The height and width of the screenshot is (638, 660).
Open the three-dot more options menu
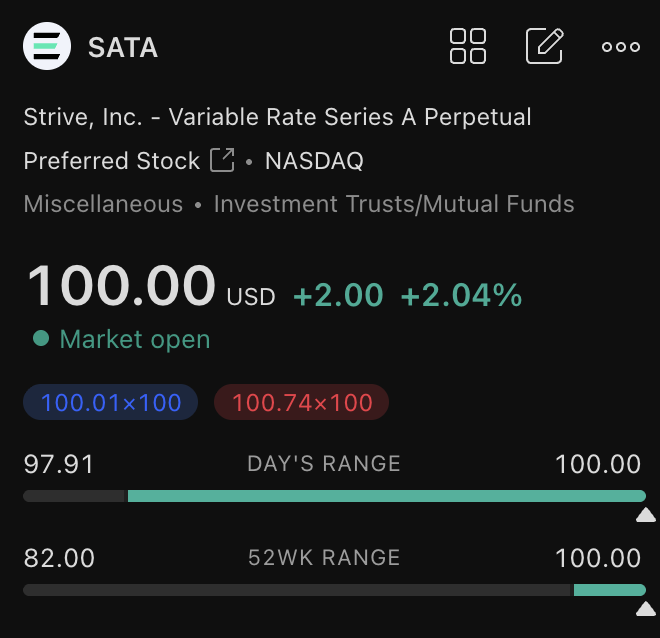[x=621, y=46]
